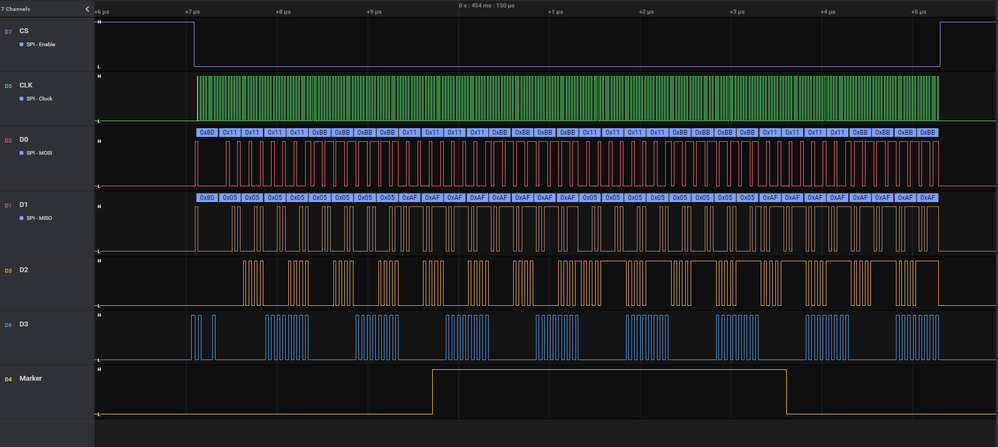Click the +1 µs mark on the time ruler
The width and height of the screenshot is (998, 447).
(556, 11)
